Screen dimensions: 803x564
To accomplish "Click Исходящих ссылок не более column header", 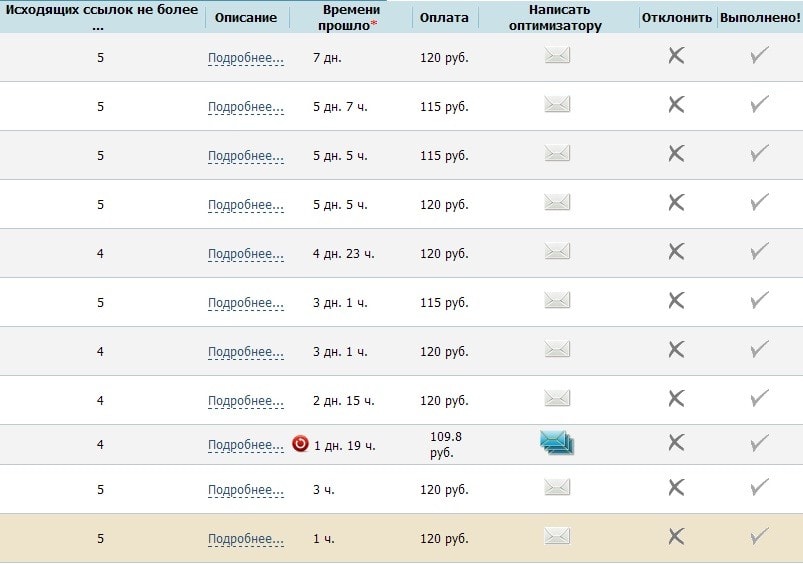I will [100, 17].
